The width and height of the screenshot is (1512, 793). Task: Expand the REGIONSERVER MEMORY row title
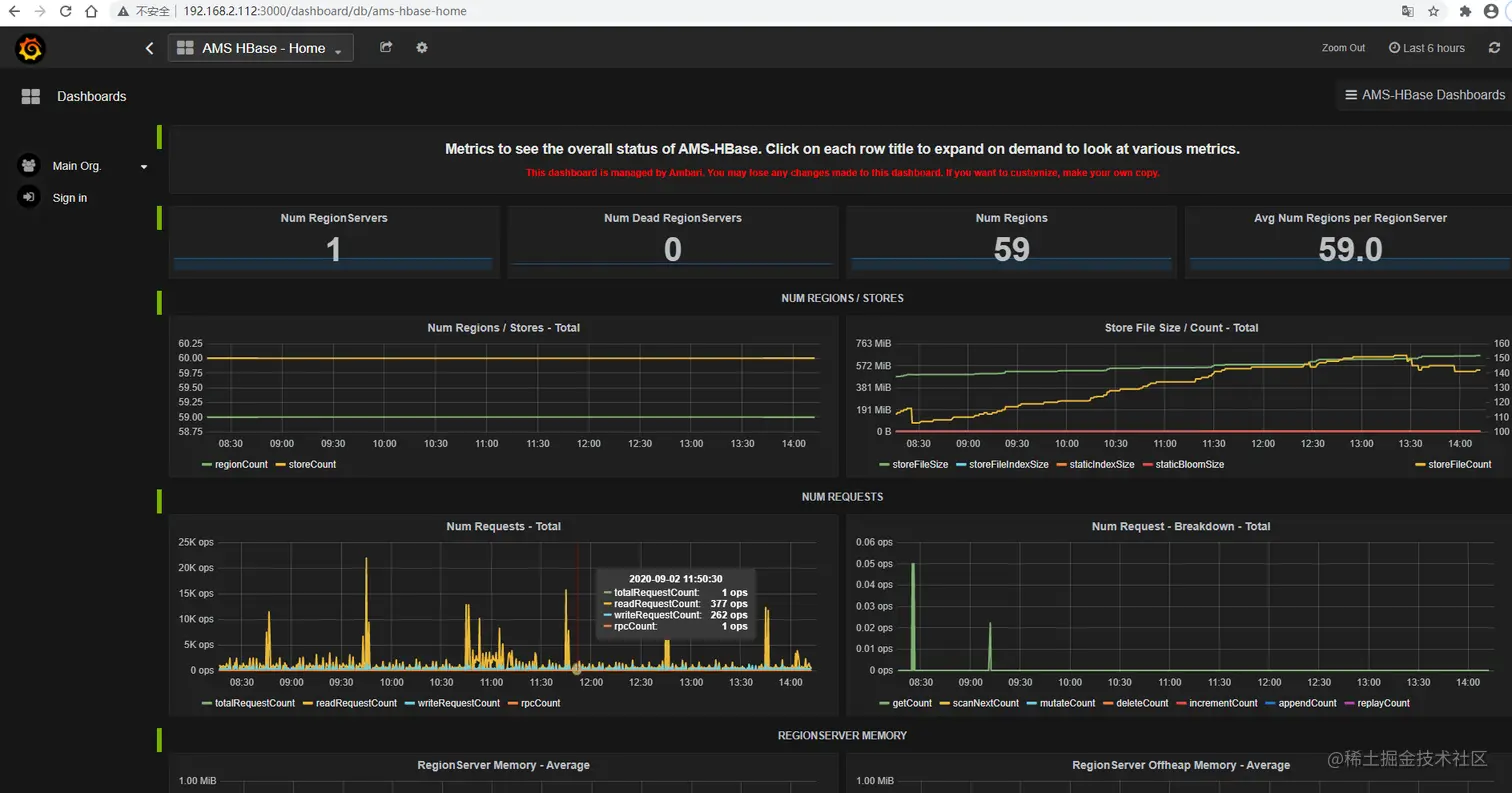(842, 735)
